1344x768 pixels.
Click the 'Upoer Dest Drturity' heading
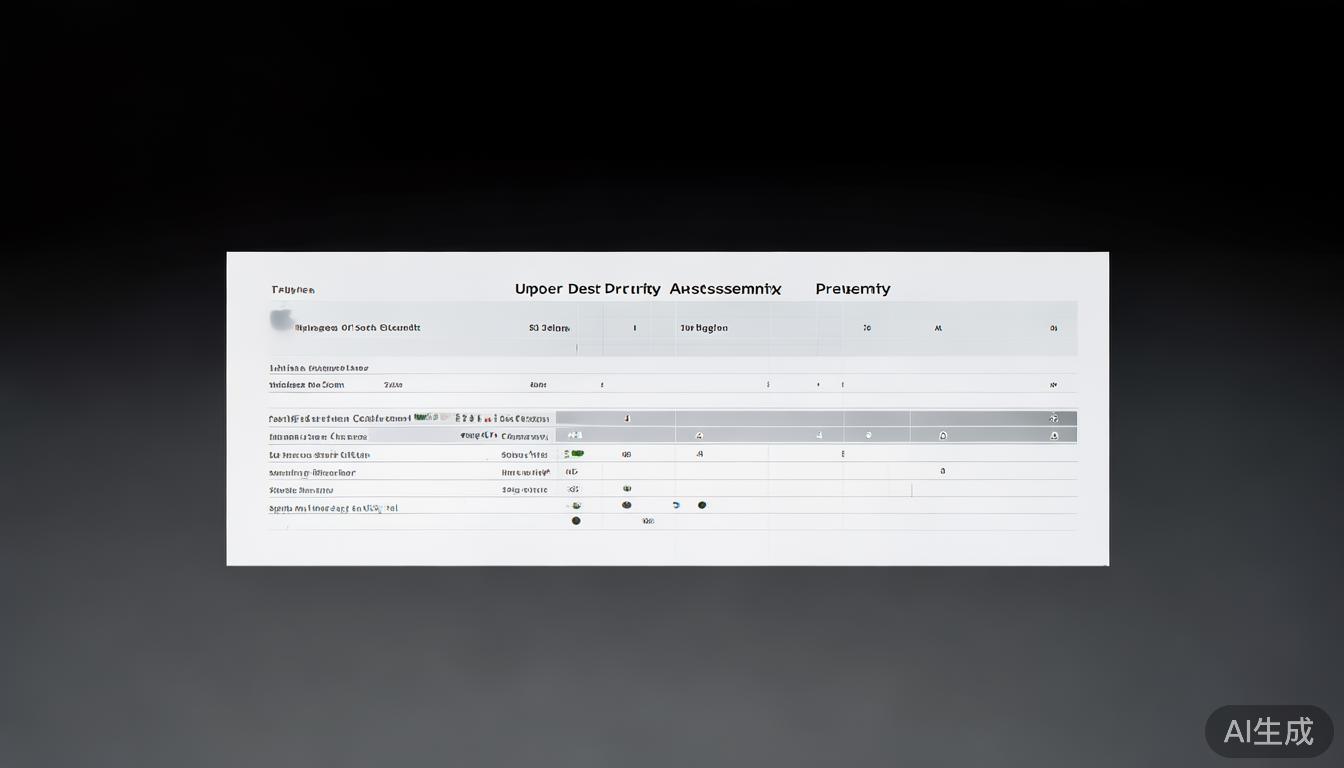pyautogui.click(x=587, y=289)
